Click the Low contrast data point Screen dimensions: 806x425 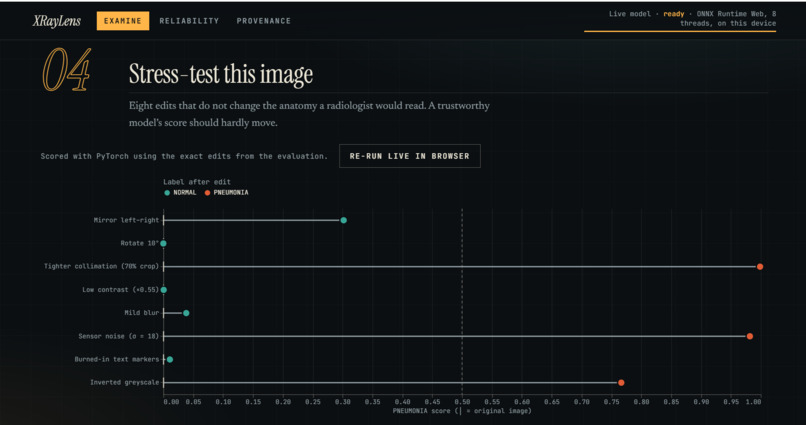[x=163, y=290]
